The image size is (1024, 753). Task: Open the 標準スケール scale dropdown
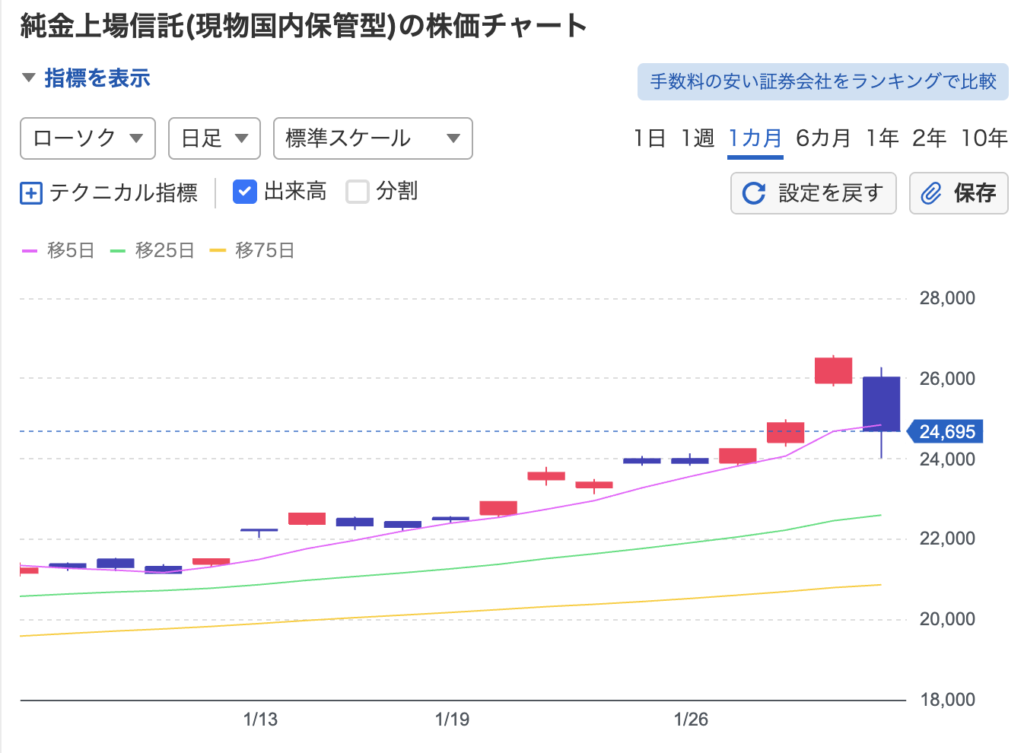pyautogui.click(x=372, y=139)
